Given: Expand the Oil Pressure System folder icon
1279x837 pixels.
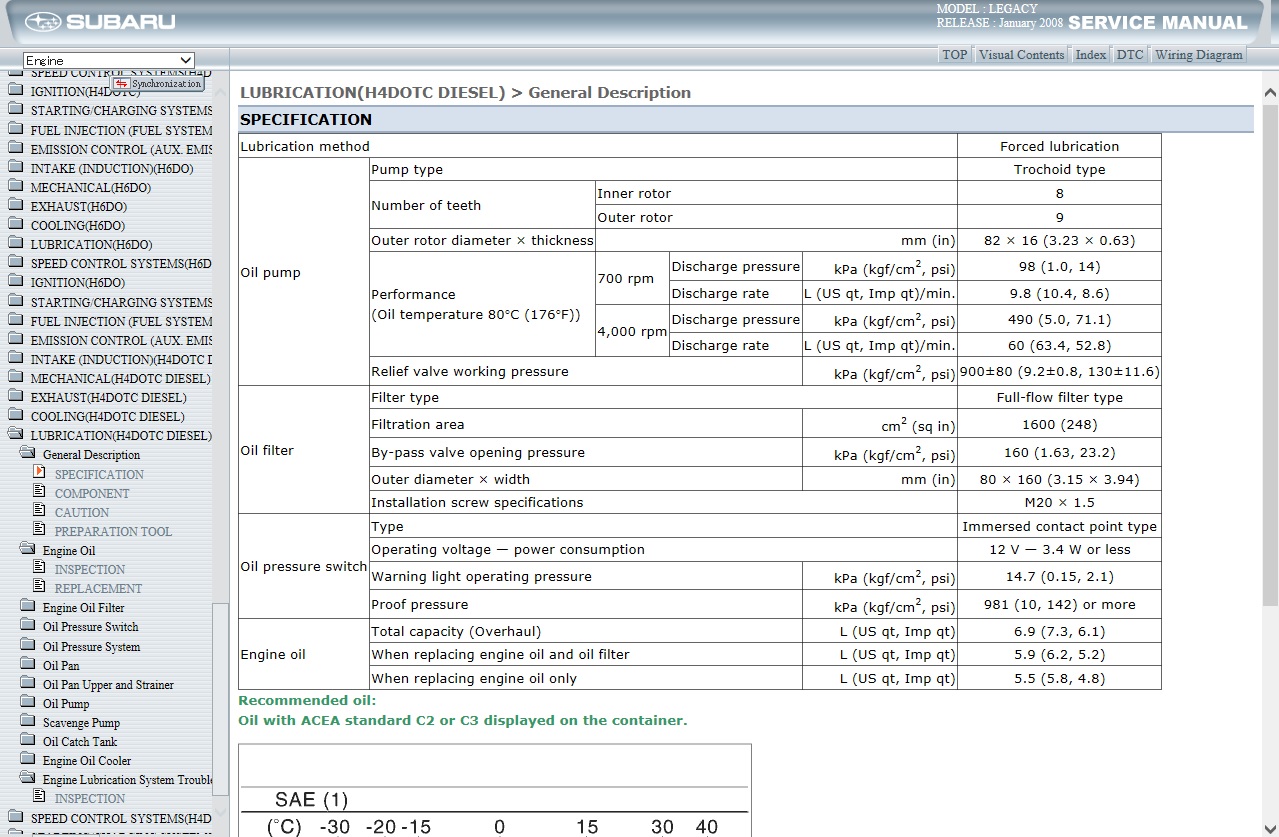Looking at the screenshot, I should 27,645.
